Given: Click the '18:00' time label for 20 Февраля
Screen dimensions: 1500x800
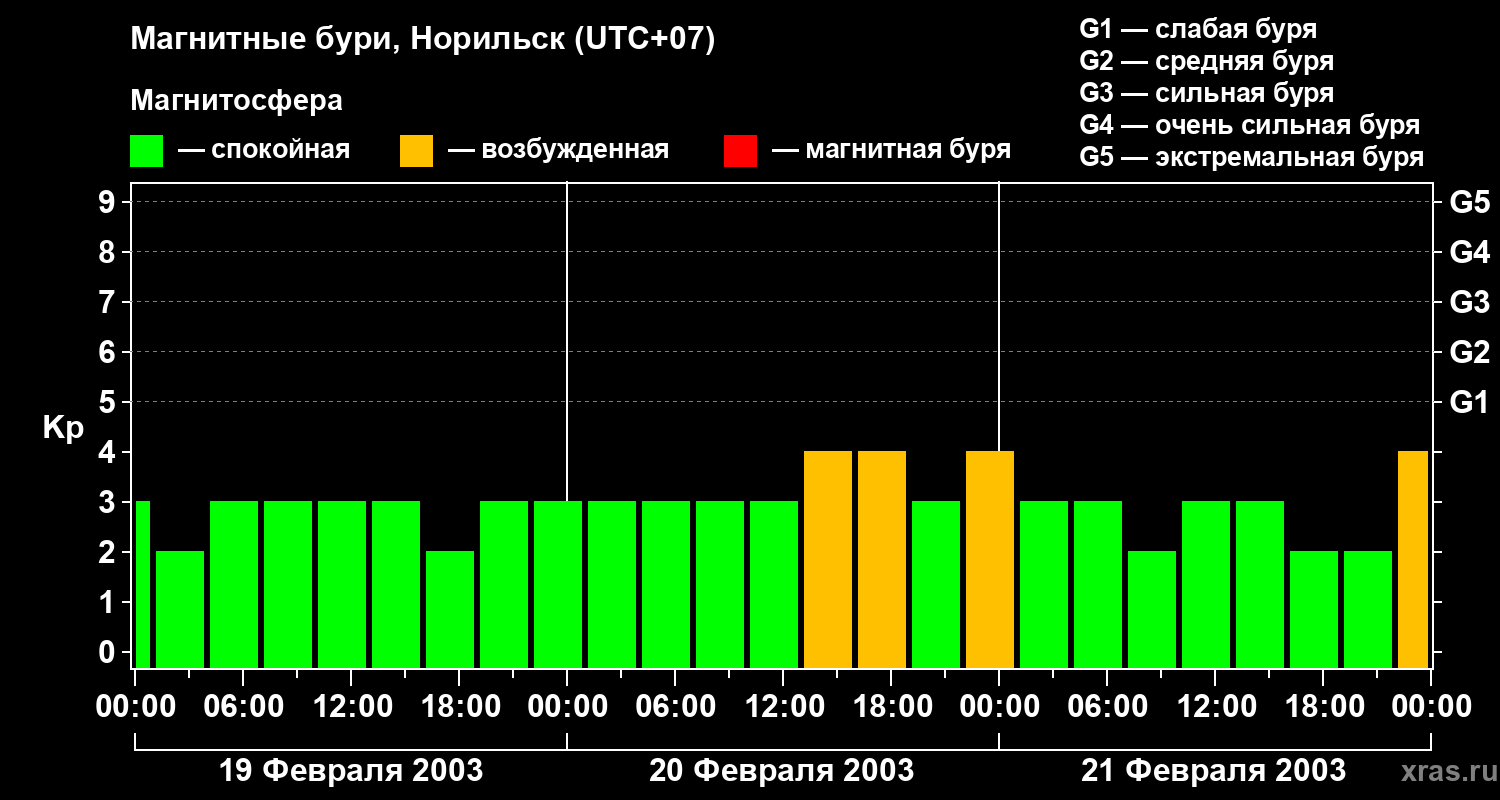Looking at the screenshot, I should point(891,707).
